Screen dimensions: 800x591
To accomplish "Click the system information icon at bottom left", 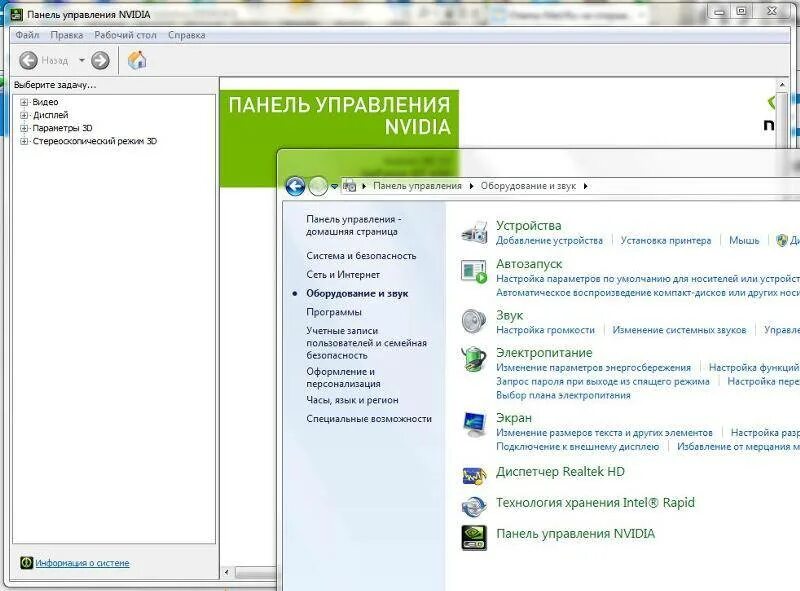I will pos(27,562).
